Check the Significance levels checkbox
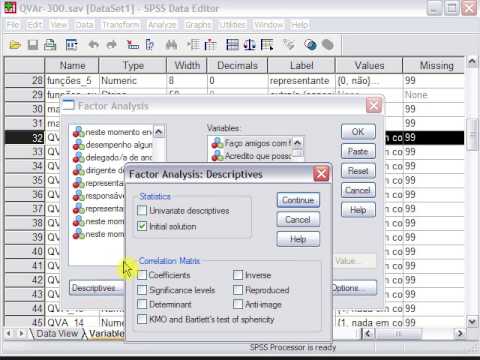 pos(142,290)
